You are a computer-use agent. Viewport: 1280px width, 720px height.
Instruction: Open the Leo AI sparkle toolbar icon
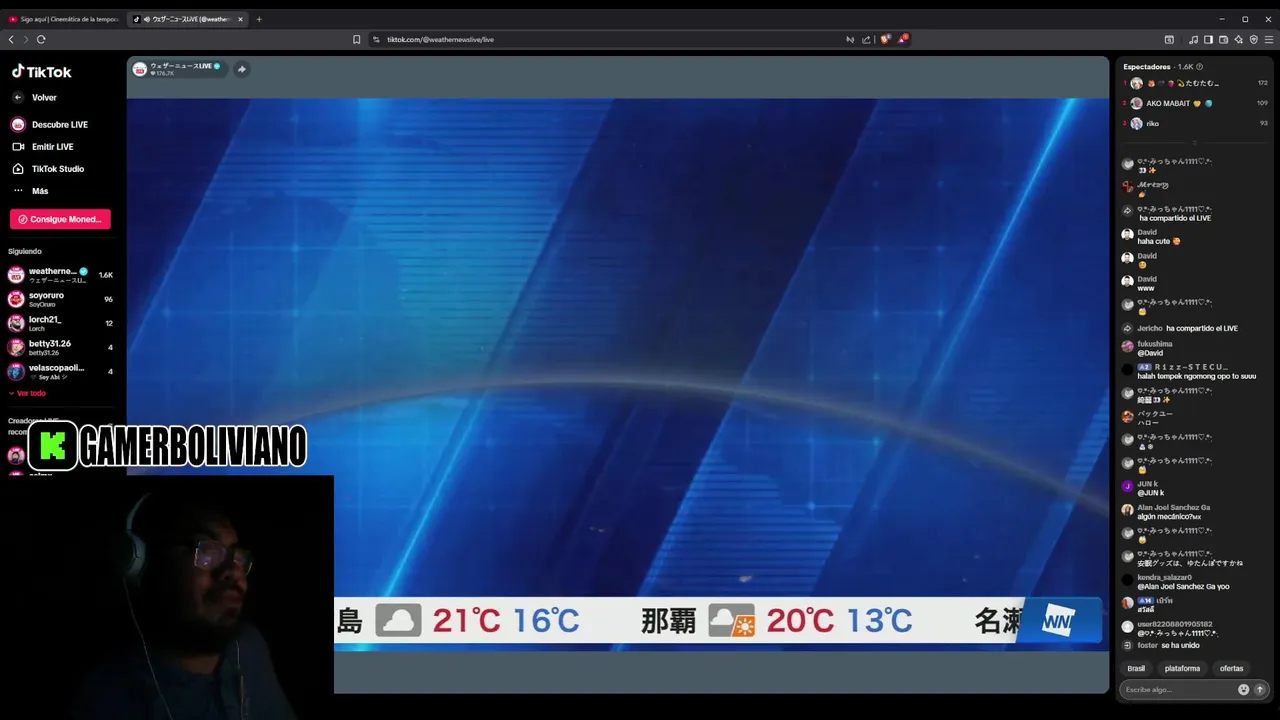[1238, 39]
